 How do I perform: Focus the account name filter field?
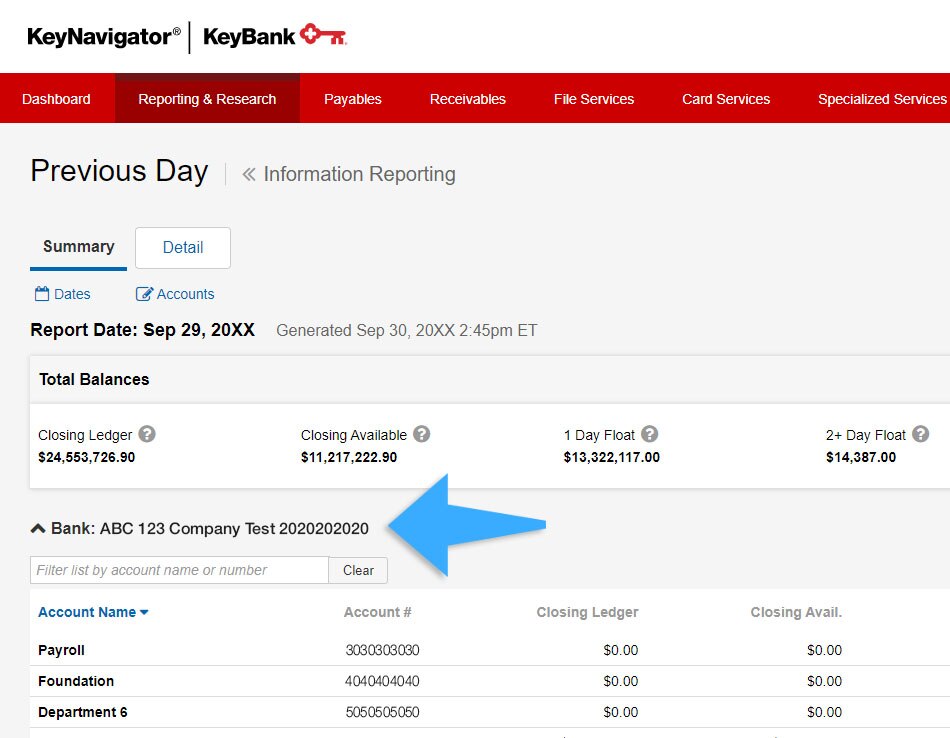tap(179, 570)
